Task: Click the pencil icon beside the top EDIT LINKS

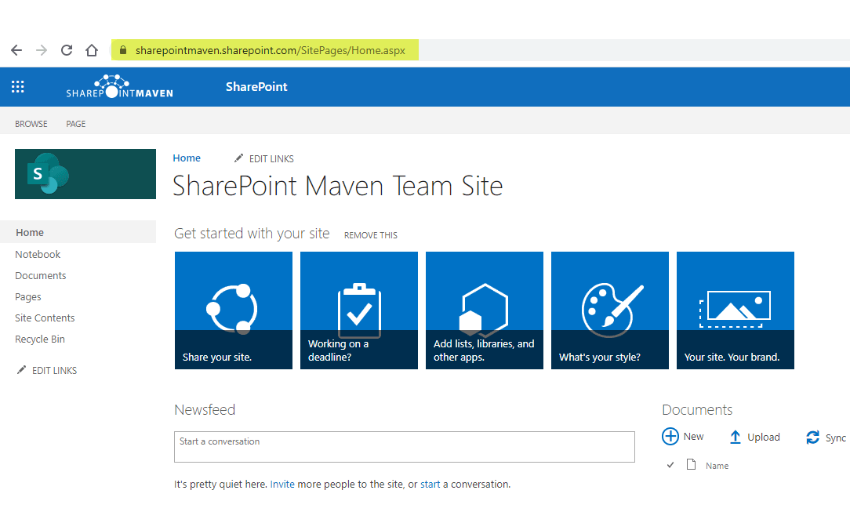Action: 239,158
